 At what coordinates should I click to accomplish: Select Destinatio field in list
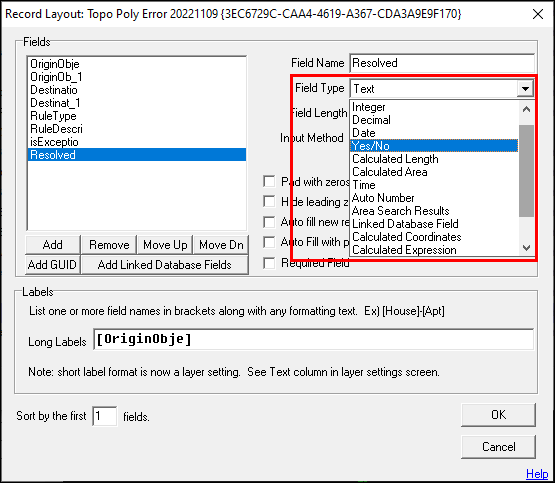[137, 90]
